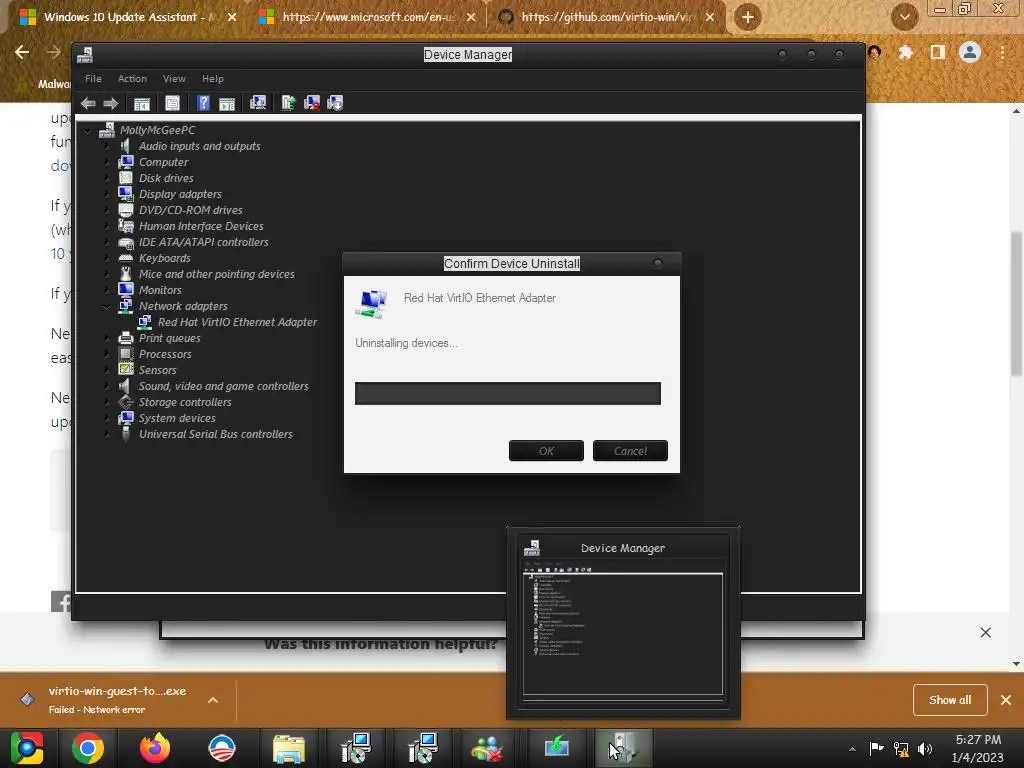Click the Chrome page vertical scrollbar thumb
This screenshot has width=1024, height=768.
[1016, 303]
